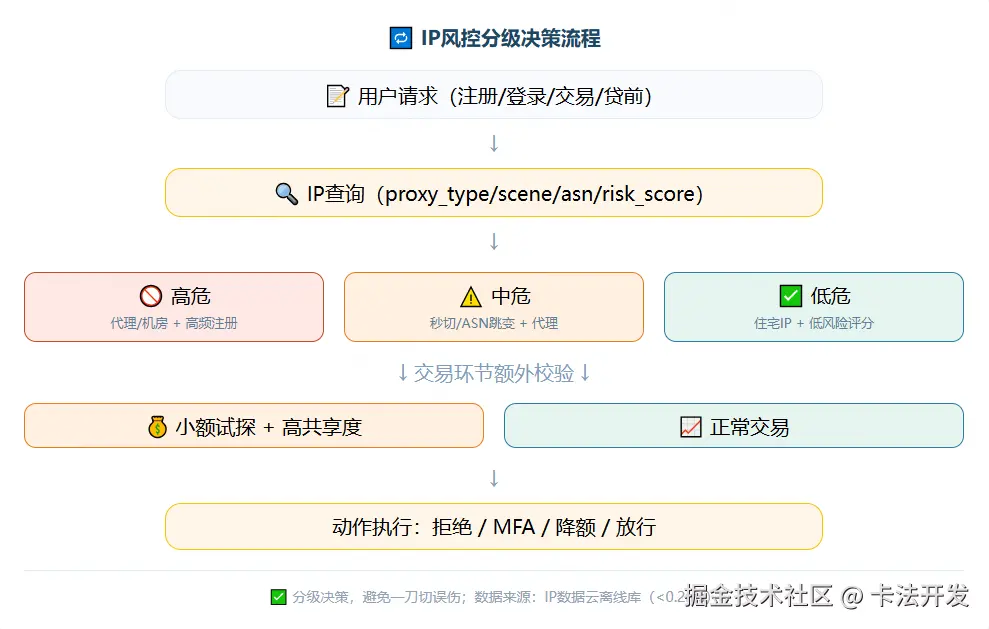Viewport: 989px width, 629px height.
Task: Click the blue refresh icon beside the flowchart title
Action: click(x=399, y=37)
